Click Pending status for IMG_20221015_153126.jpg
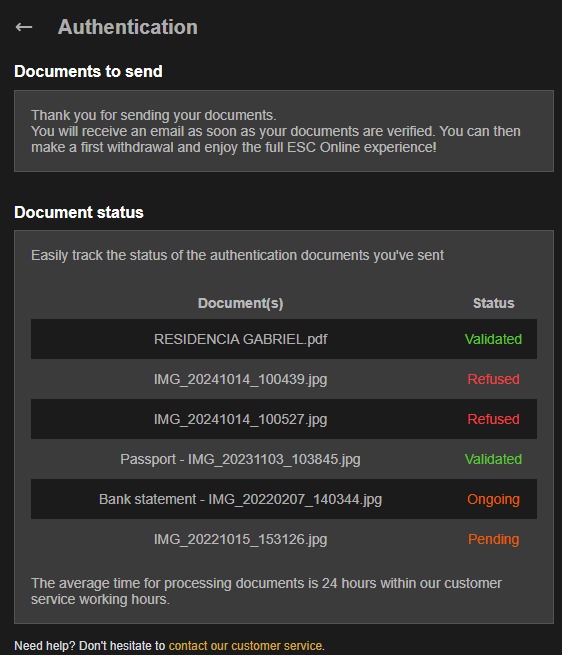Image resolution: width=562 pixels, height=655 pixels. (x=493, y=539)
